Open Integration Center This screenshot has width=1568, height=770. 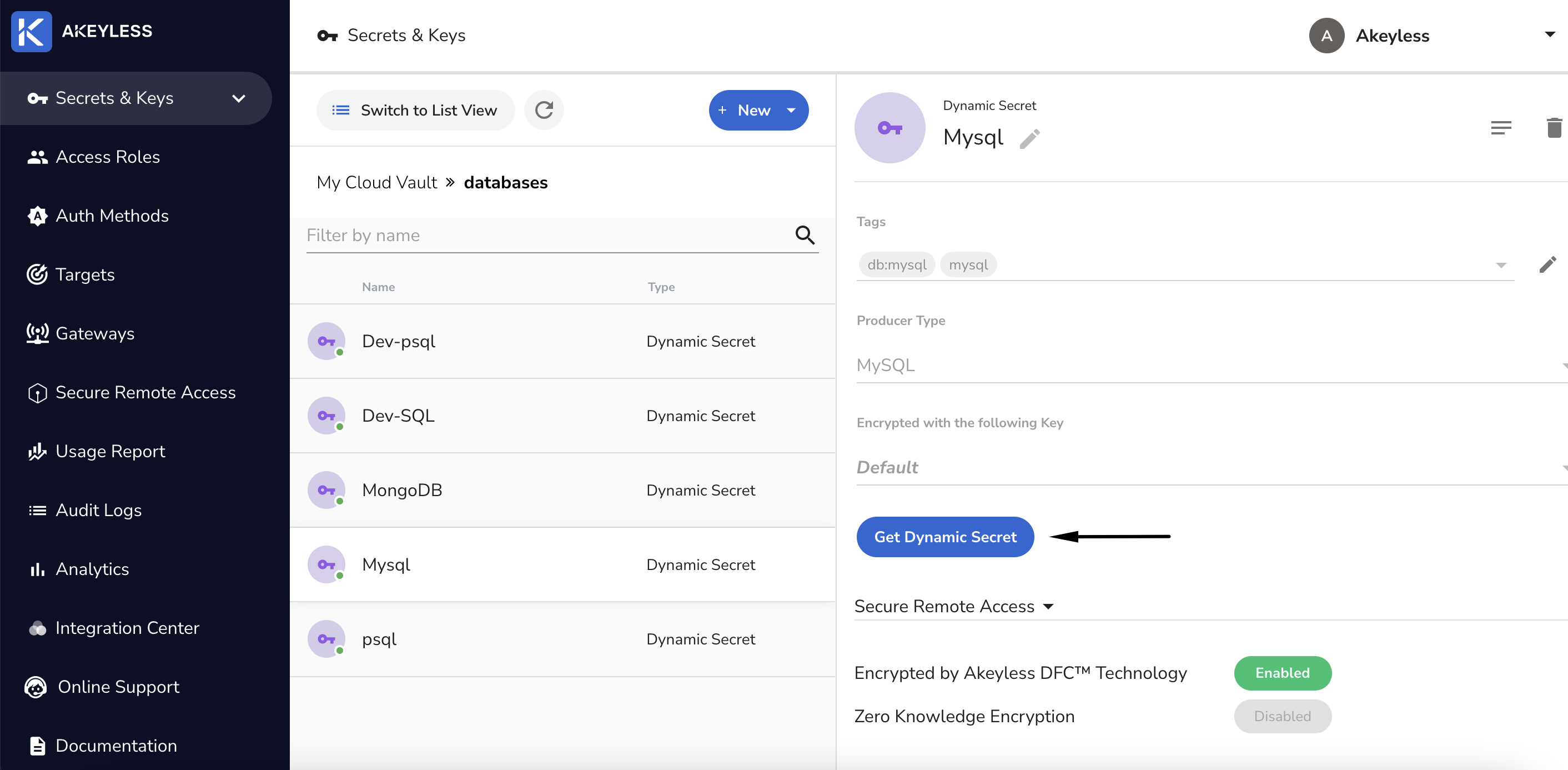pos(113,628)
